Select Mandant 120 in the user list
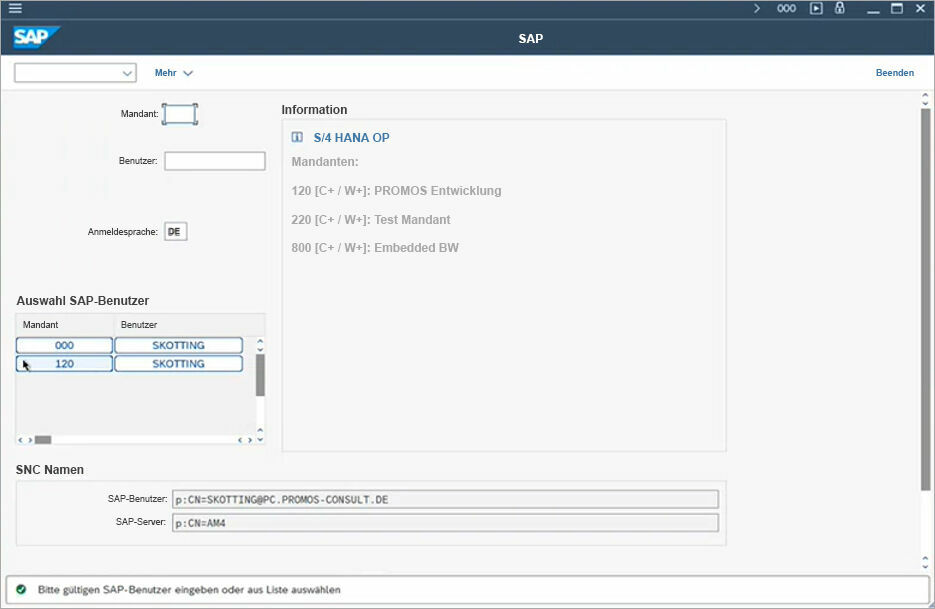The image size is (935, 609). point(64,364)
